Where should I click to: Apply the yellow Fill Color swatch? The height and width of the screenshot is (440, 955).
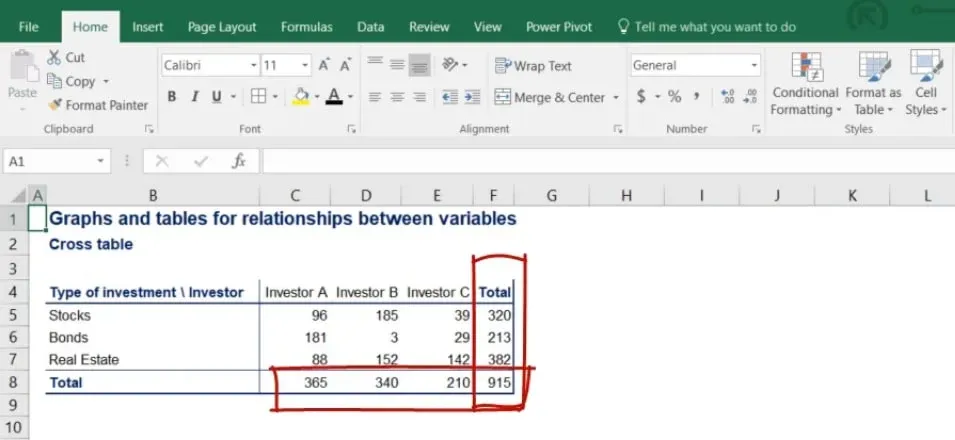click(300, 97)
